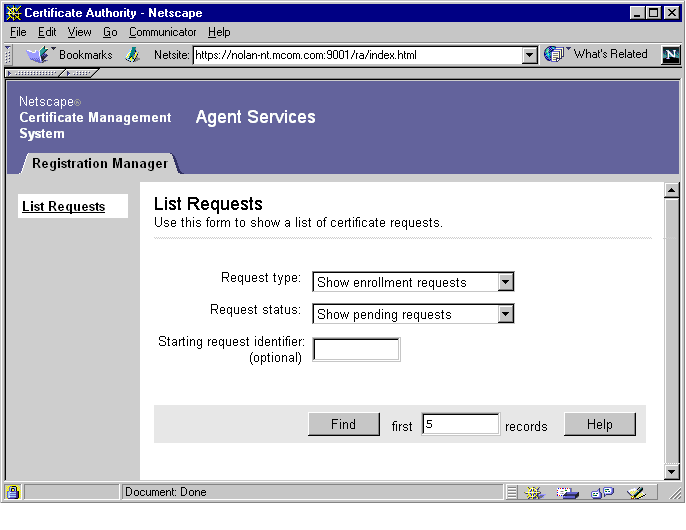
Task: Click the window resize grip corner
Action: pyautogui.click(x=676, y=494)
